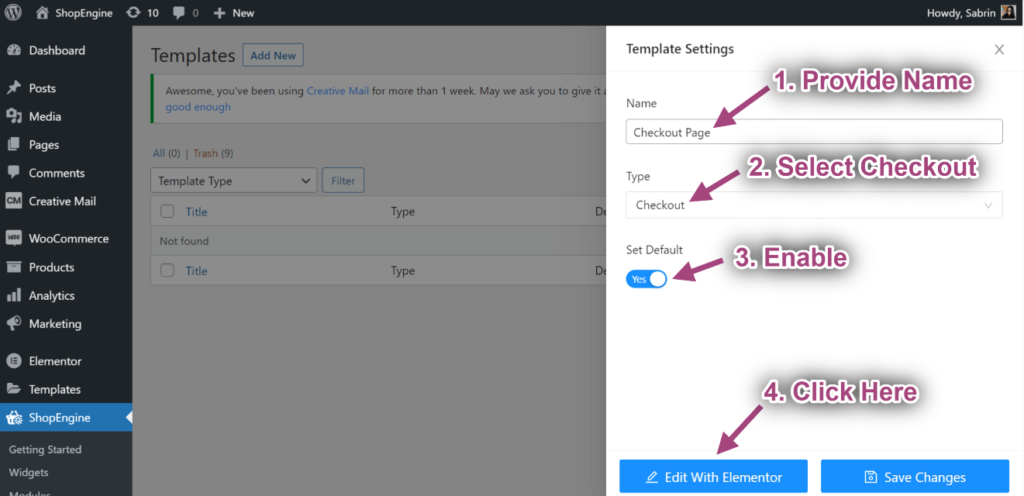
Task: Toggle the Set Default switch
Action: (646, 279)
